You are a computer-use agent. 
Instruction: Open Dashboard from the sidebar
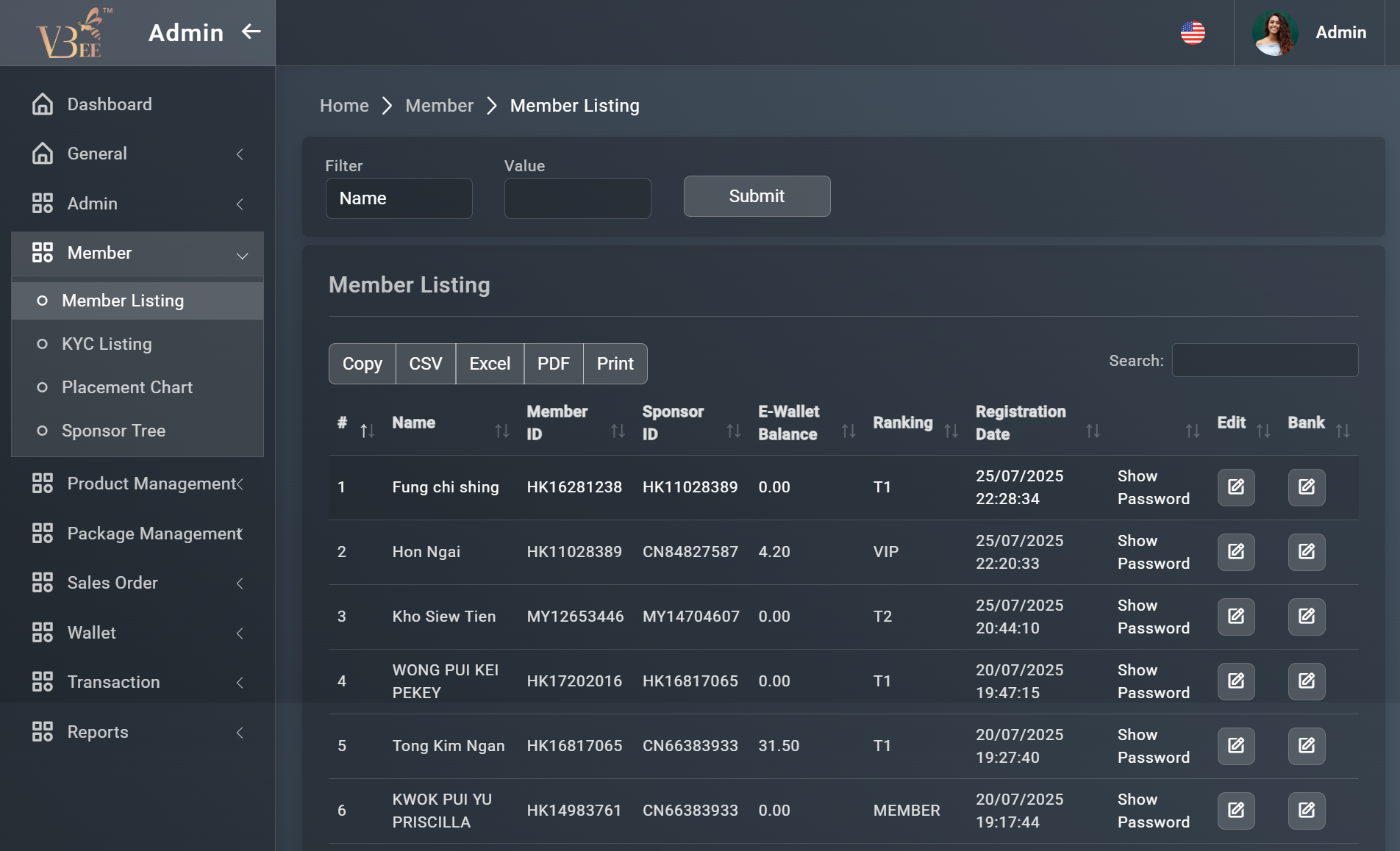click(110, 104)
